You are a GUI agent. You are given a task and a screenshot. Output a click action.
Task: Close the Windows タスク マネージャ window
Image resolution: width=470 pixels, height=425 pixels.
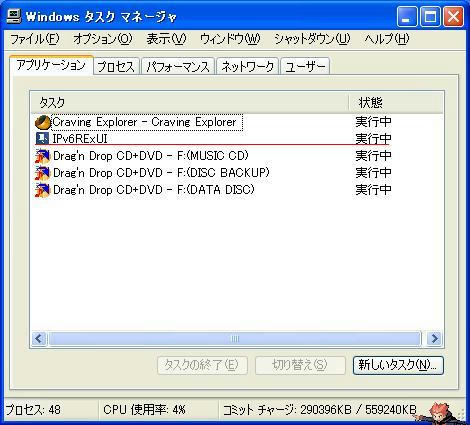[453, 17]
